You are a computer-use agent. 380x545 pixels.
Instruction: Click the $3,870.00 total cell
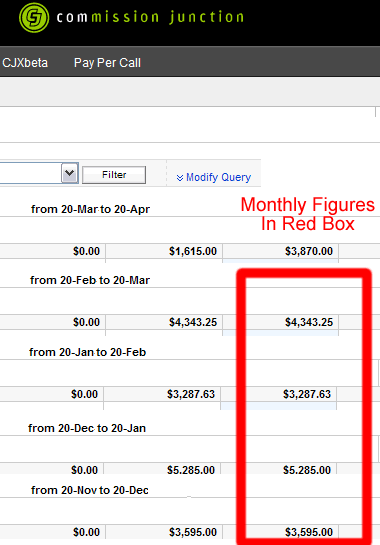pos(309,251)
